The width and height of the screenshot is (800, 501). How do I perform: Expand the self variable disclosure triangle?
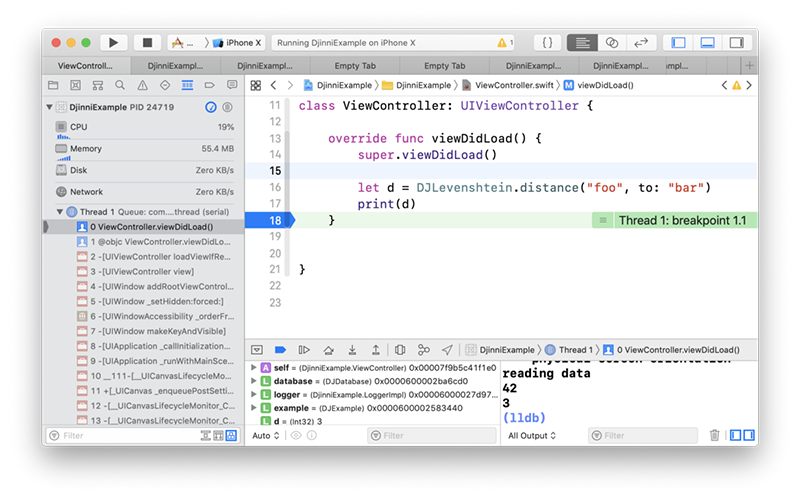point(253,368)
